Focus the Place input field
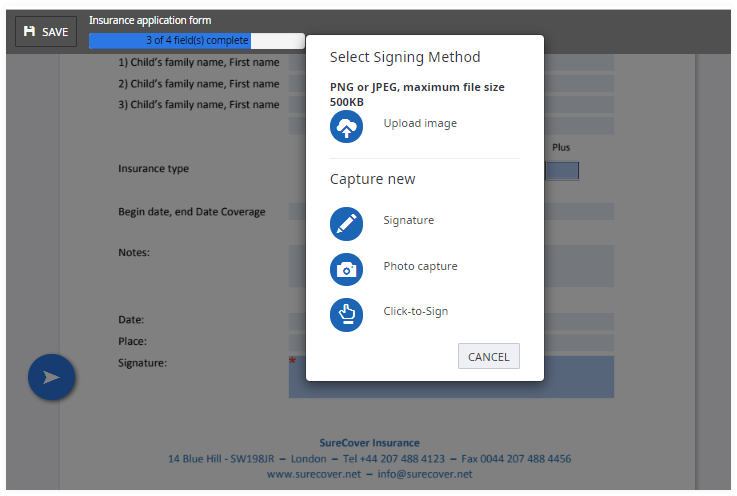 click(579, 342)
